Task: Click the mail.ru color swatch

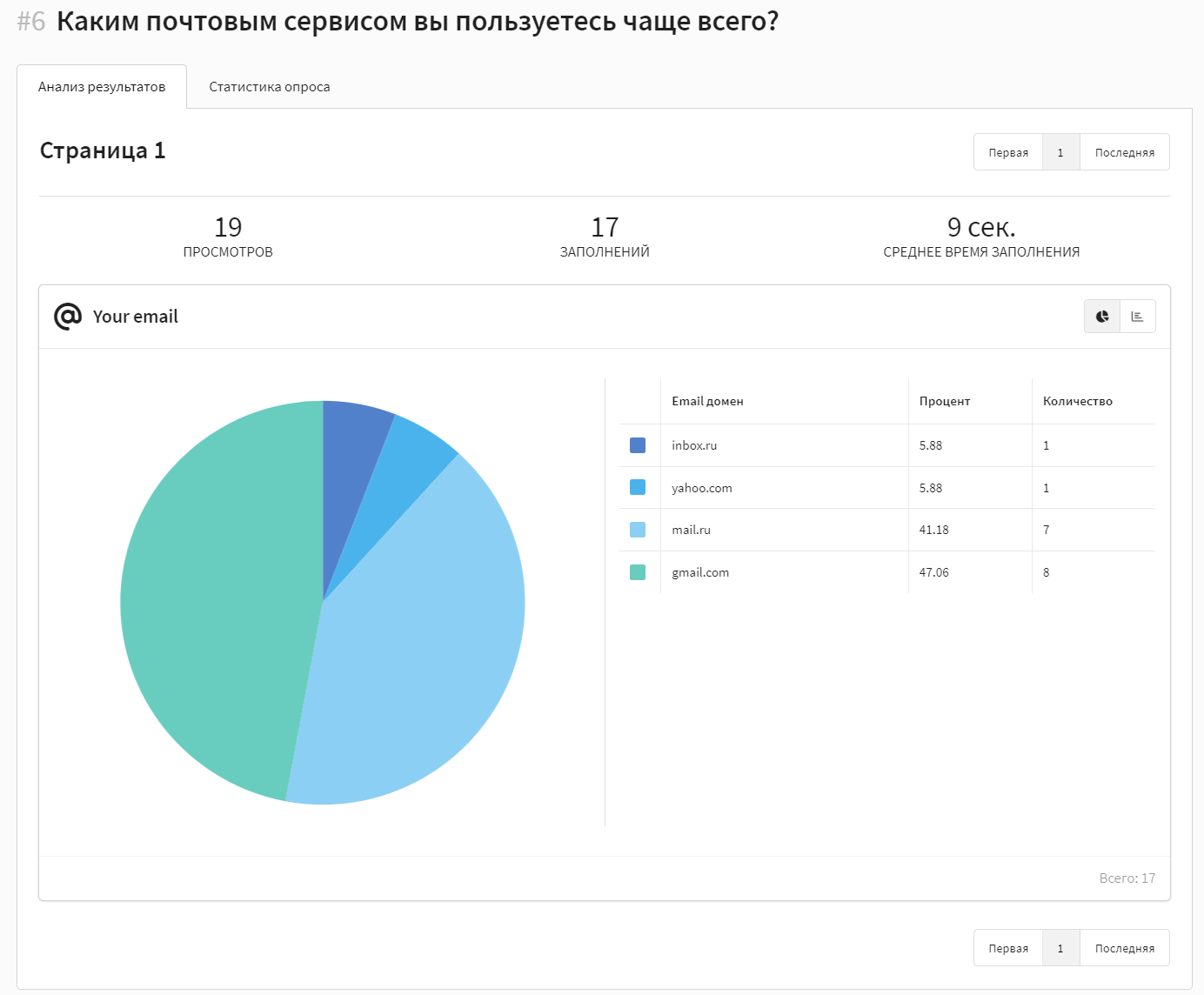Action: pyautogui.click(x=638, y=530)
